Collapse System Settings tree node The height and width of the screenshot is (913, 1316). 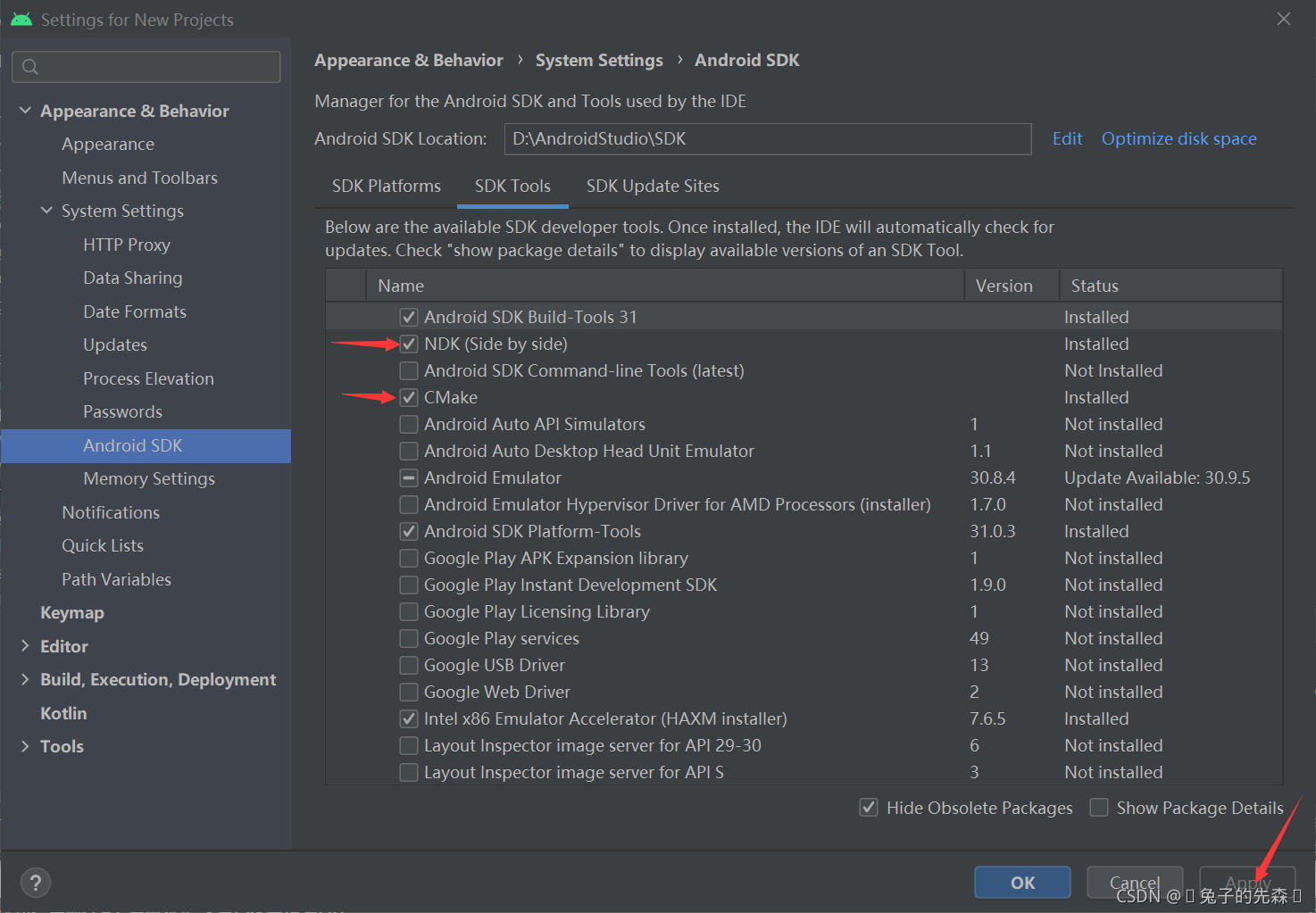[46, 211]
